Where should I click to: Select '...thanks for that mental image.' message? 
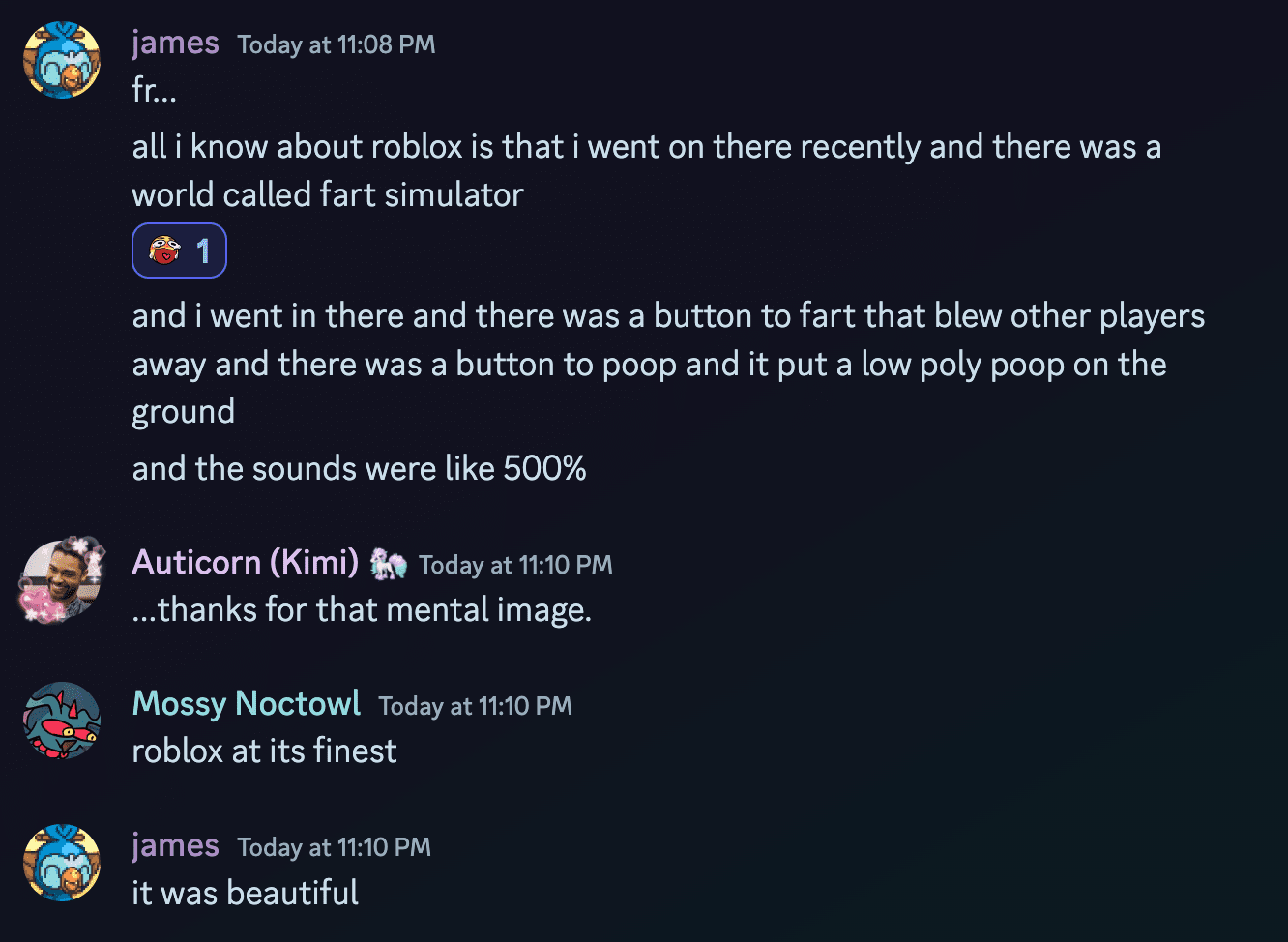(362, 610)
